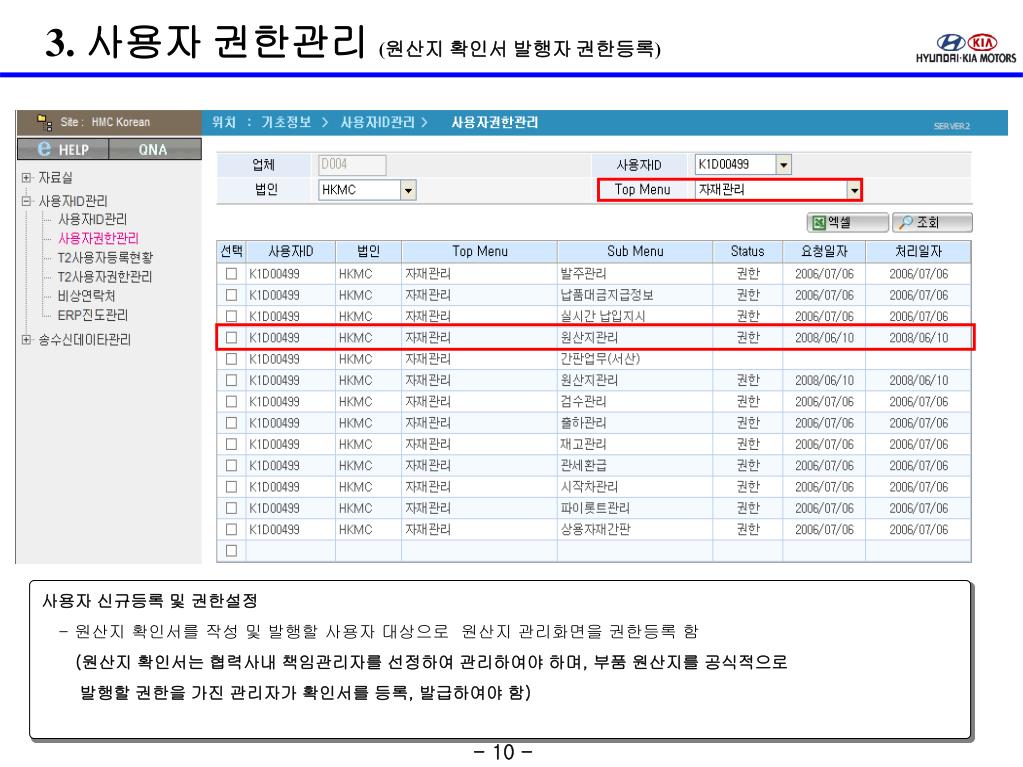The image size is (1023, 767).
Task: Click the Sub Menu column header
Action: 635,251
